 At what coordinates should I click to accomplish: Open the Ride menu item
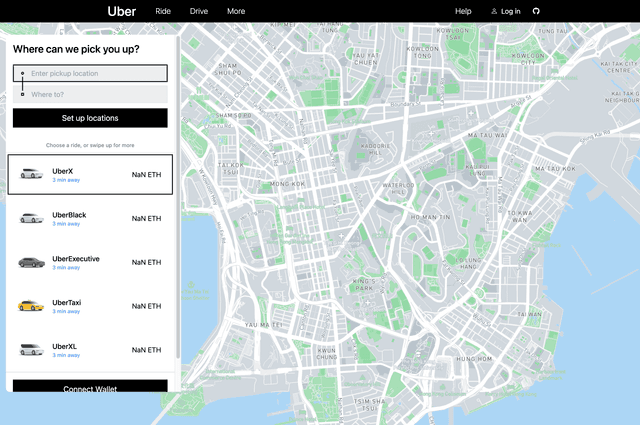163,11
